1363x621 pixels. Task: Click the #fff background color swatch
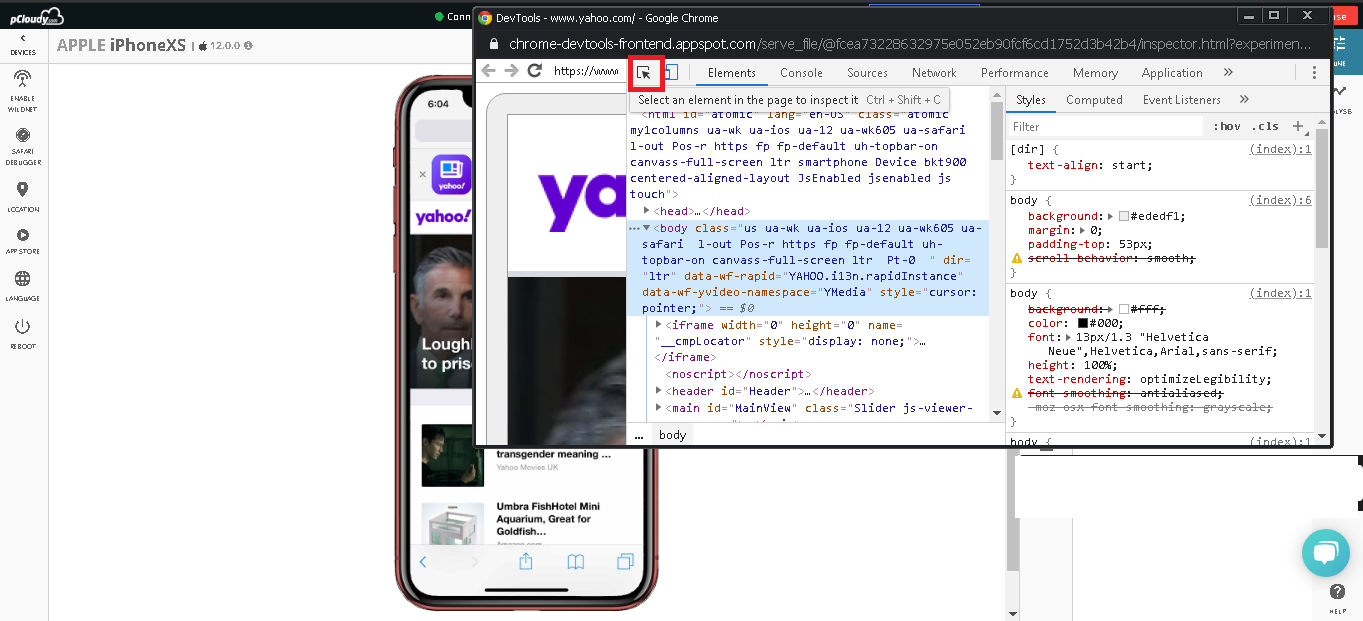1124,309
